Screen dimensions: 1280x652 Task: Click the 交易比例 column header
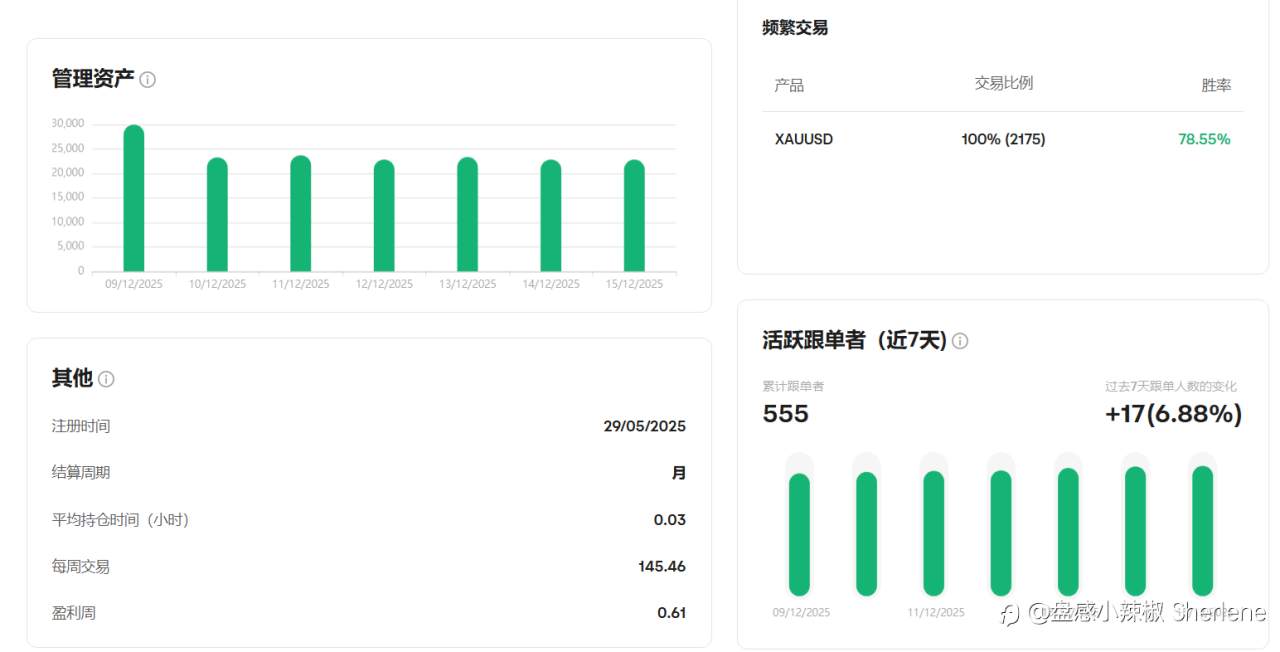pyautogui.click(x=1004, y=83)
